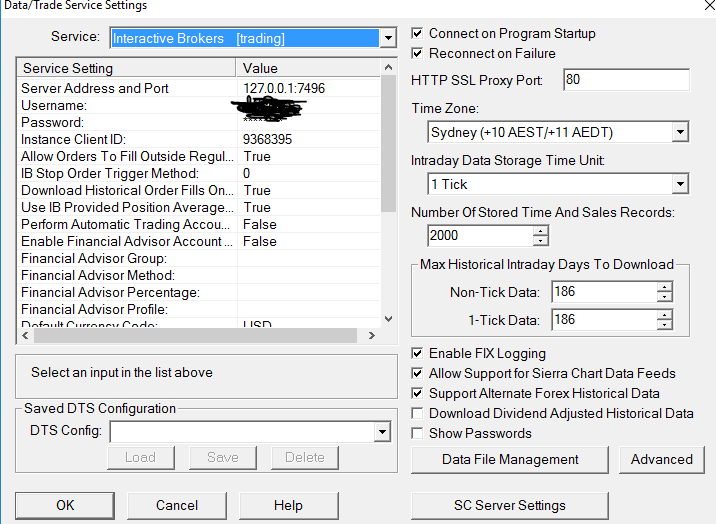Select Financial Advisor Method row
The width and height of the screenshot is (716, 524).
coord(199,275)
